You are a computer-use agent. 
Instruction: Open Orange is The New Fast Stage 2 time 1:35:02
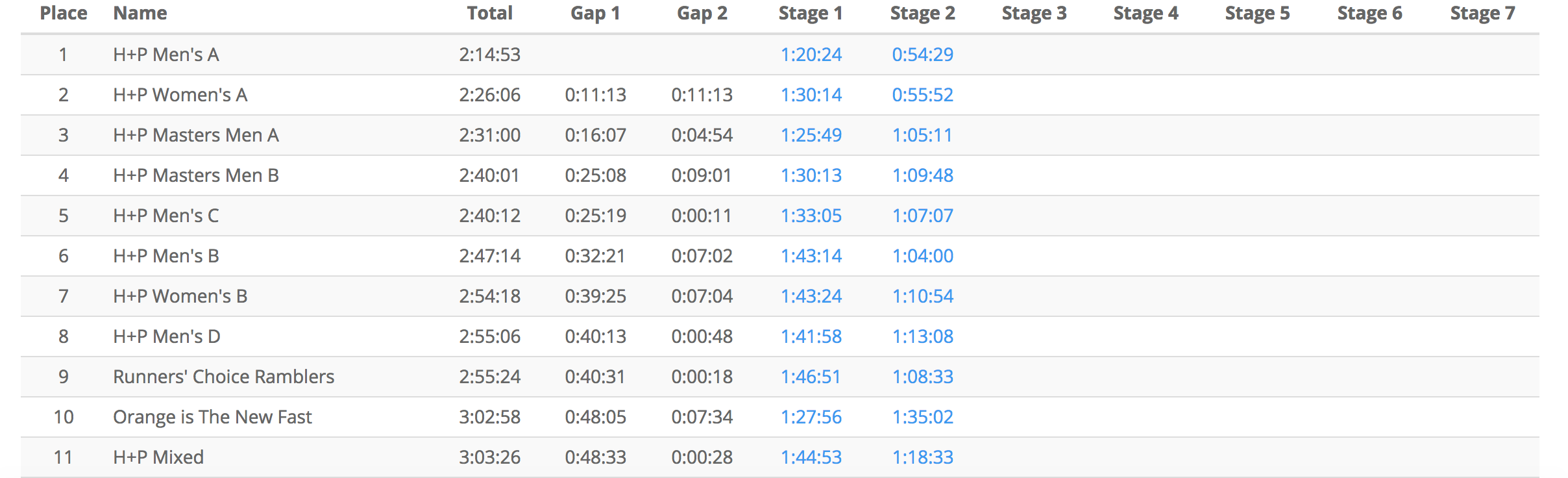point(922,417)
